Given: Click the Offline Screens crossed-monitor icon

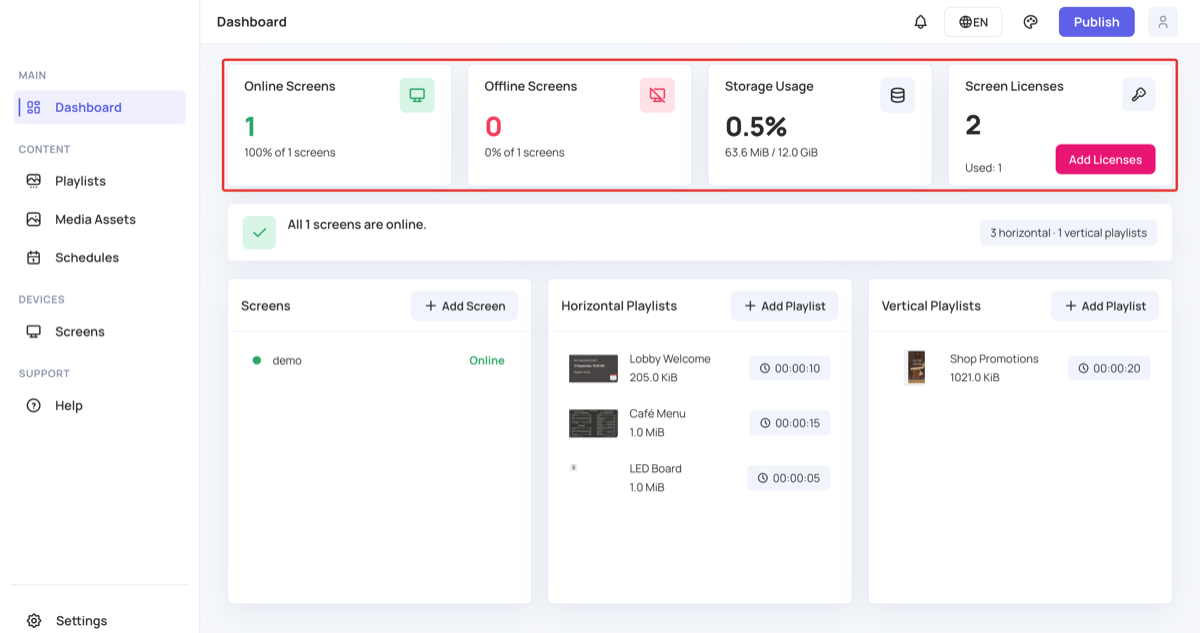Looking at the screenshot, I should coord(657,95).
